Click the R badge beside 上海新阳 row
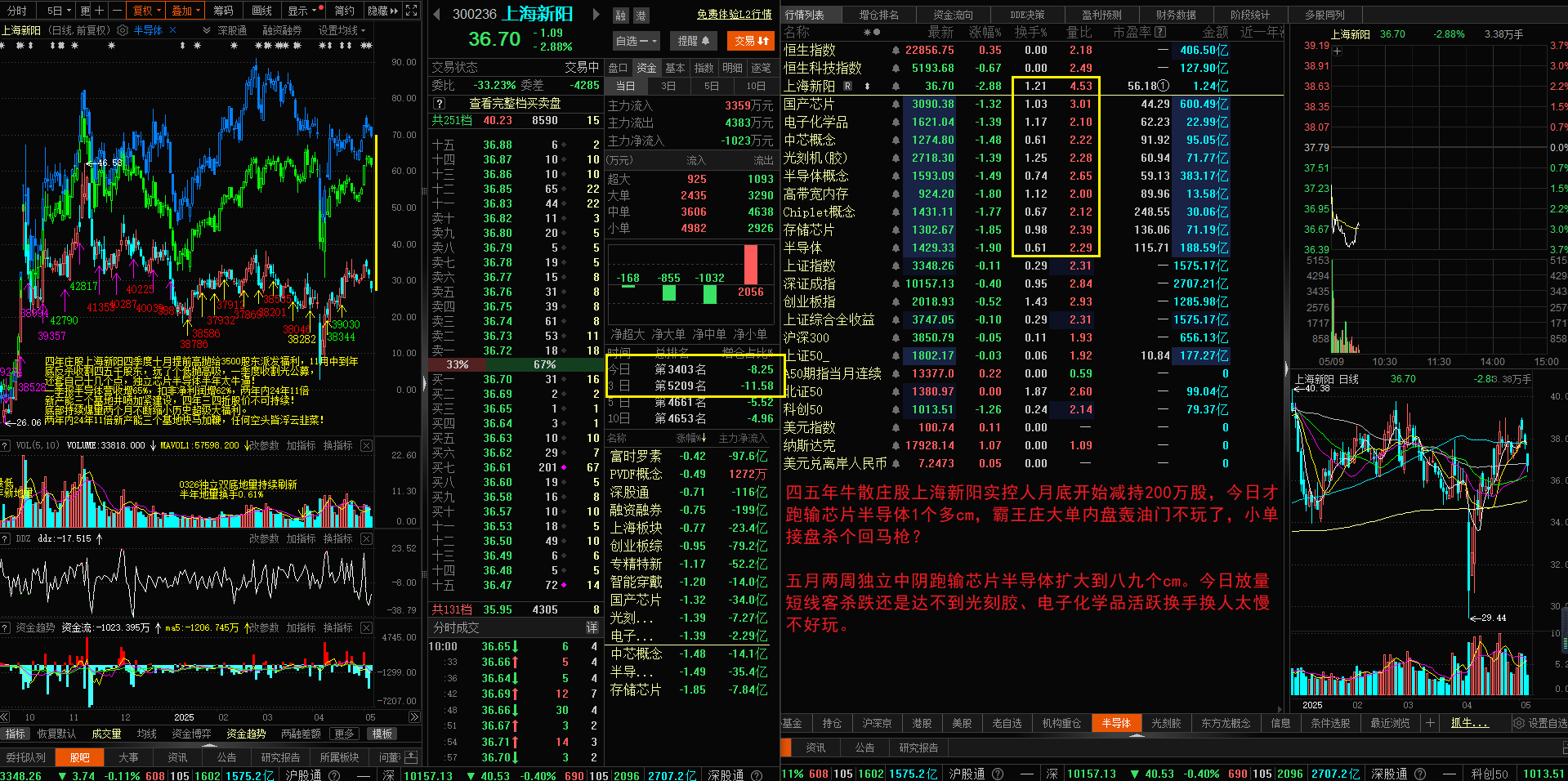The image size is (1568, 781). [x=847, y=86]
